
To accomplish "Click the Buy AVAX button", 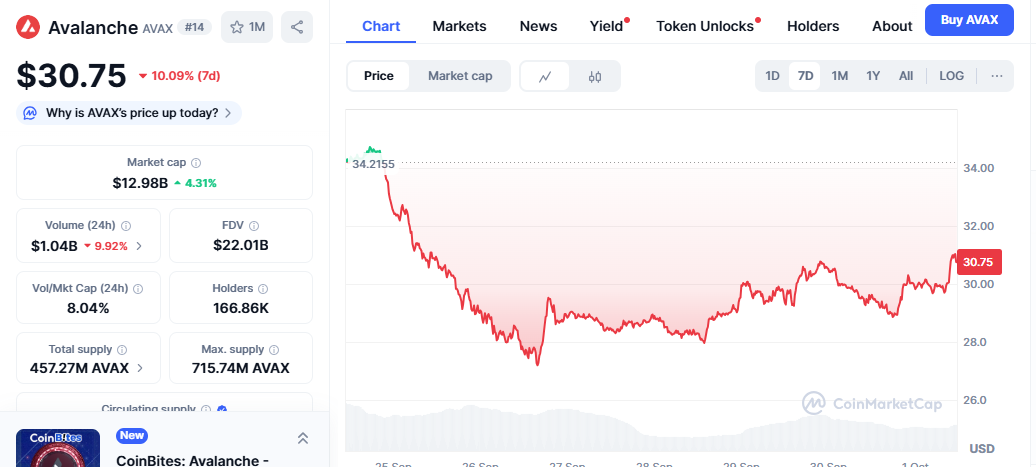I will tap(969, 20).
